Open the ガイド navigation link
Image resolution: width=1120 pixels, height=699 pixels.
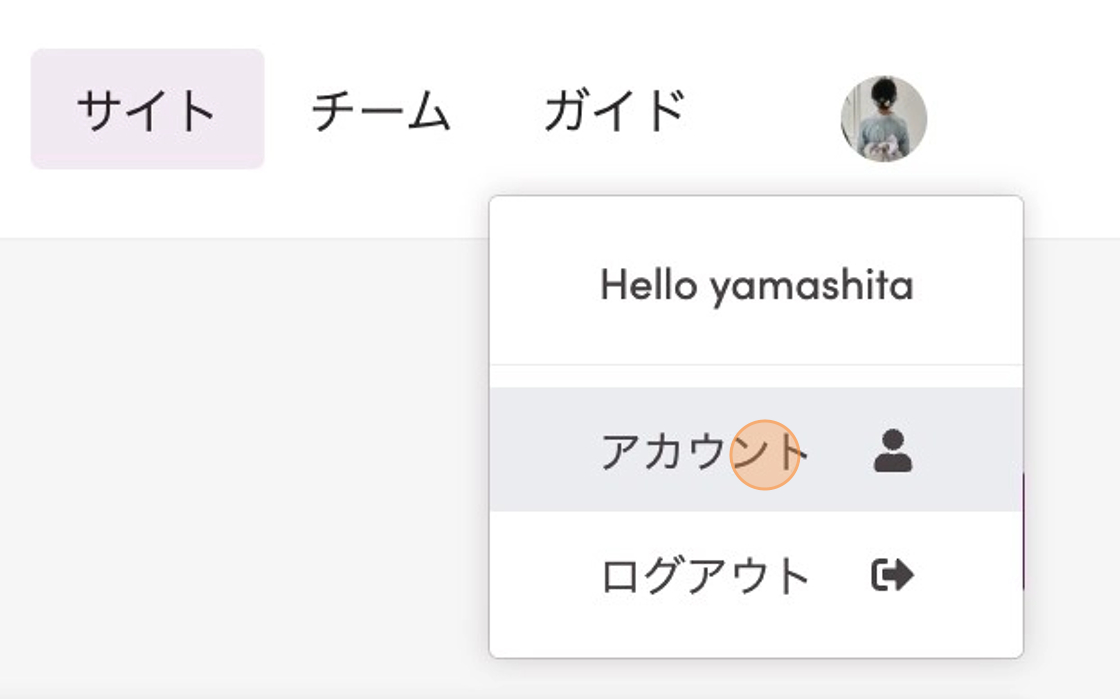pos(615,110)
